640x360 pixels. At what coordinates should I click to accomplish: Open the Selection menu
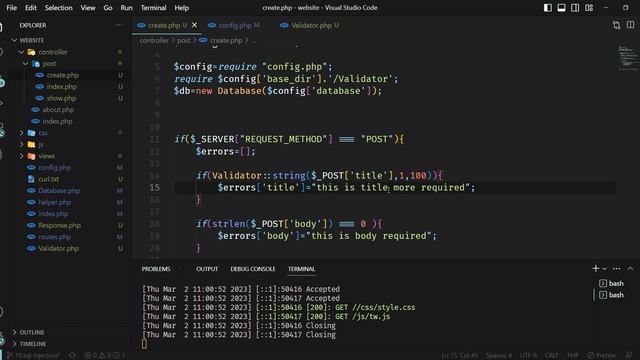click(58, 8)
